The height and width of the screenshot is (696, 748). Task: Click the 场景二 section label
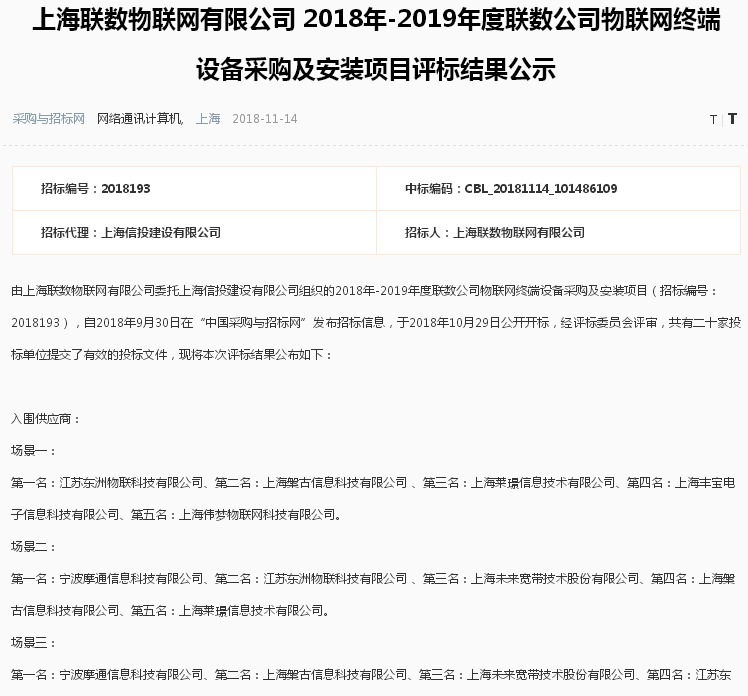(34, 546)
